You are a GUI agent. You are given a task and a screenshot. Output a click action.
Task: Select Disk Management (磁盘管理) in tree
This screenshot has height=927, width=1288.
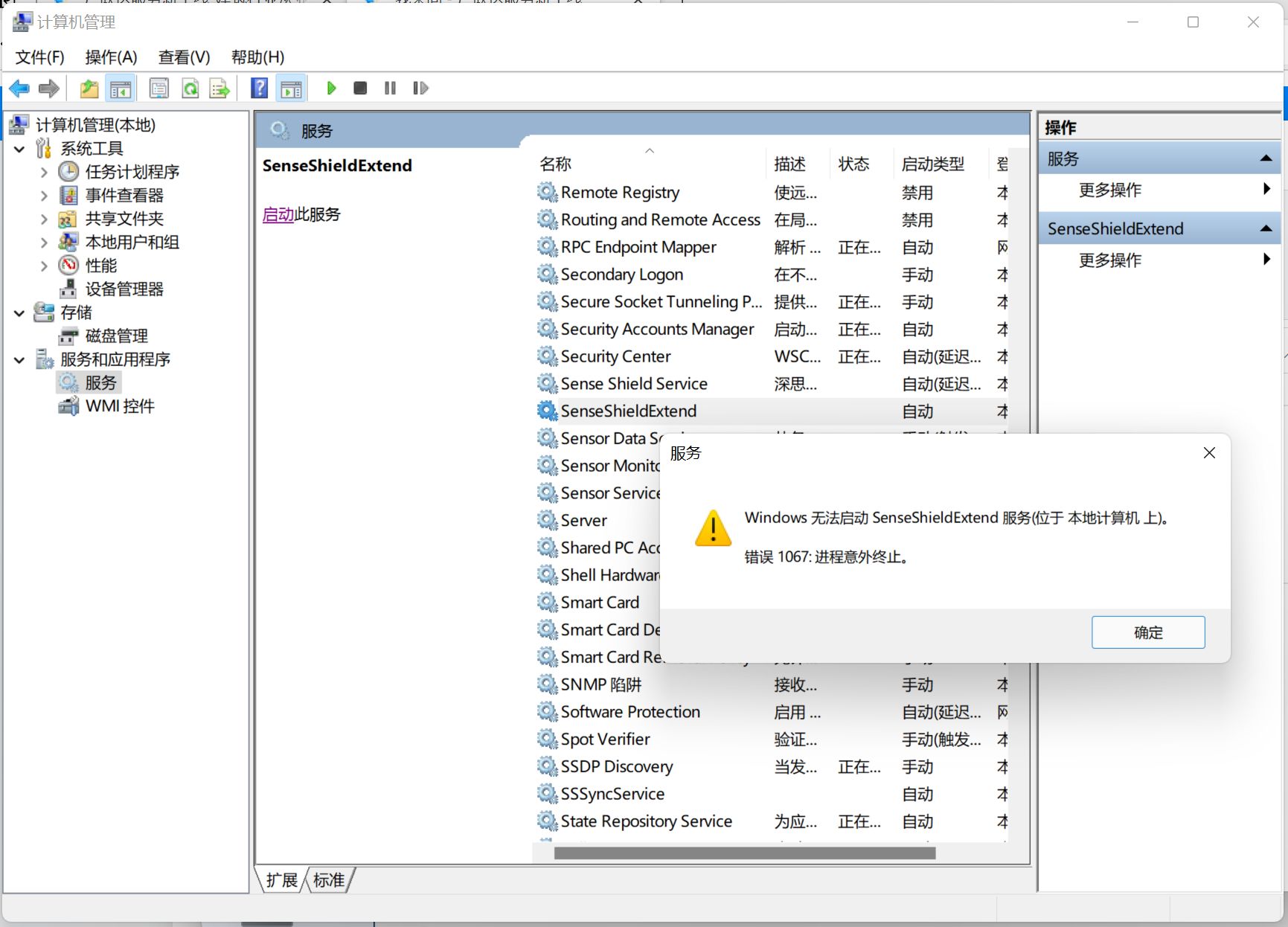tap(117, 336)
